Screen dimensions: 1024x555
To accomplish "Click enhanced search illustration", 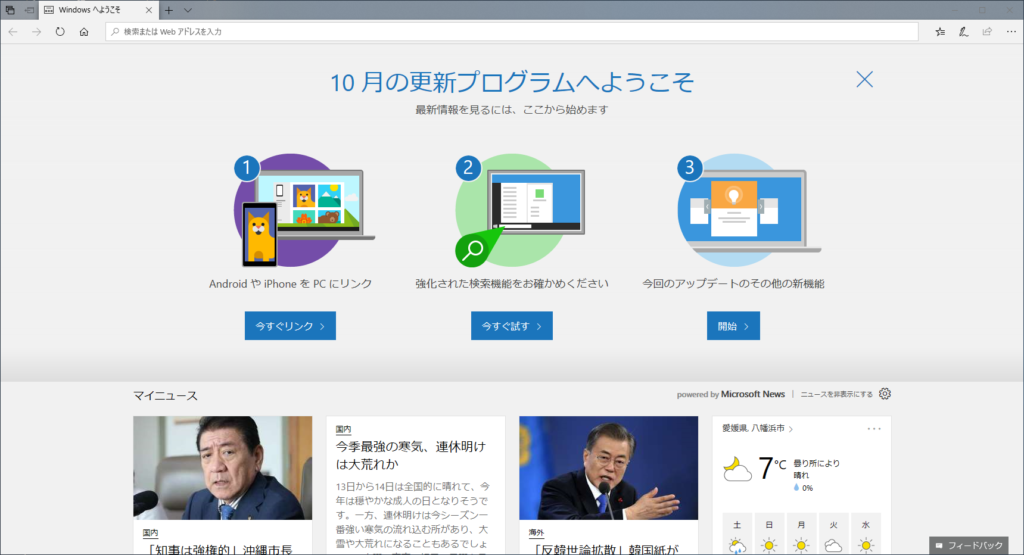I will 520,210.
